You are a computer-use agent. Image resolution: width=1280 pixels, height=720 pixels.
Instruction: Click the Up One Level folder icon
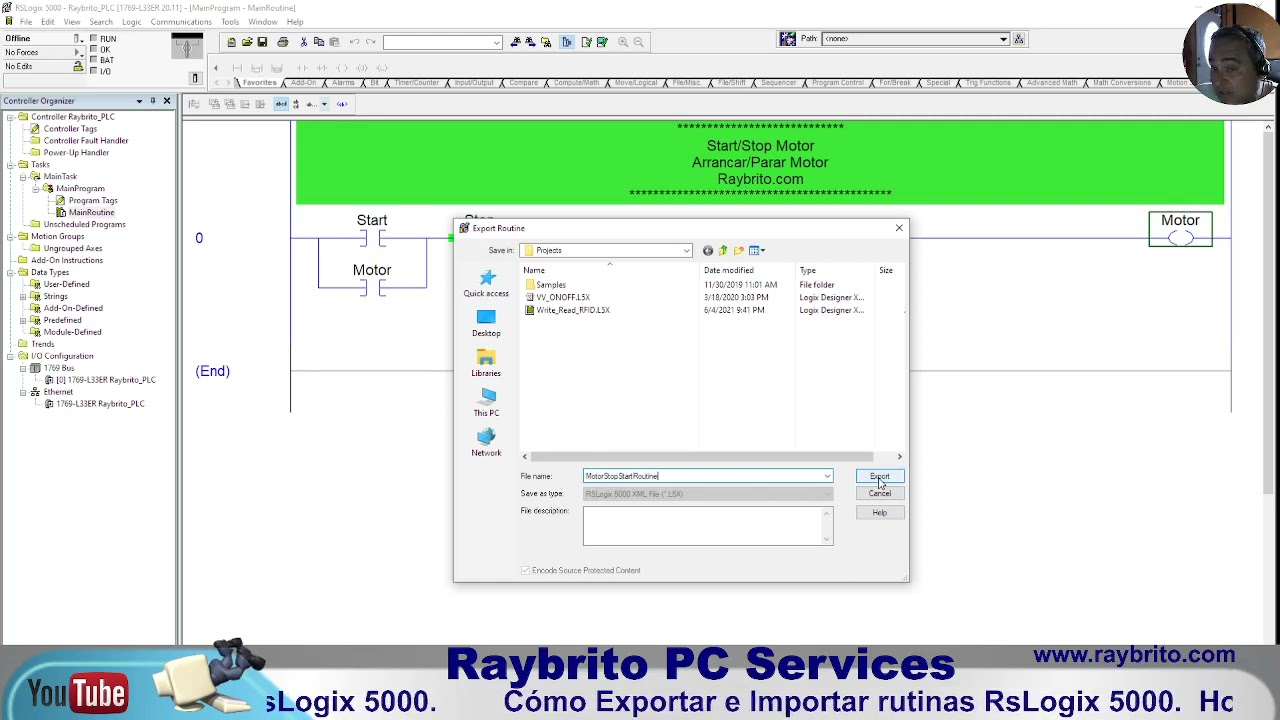(723, 251)
